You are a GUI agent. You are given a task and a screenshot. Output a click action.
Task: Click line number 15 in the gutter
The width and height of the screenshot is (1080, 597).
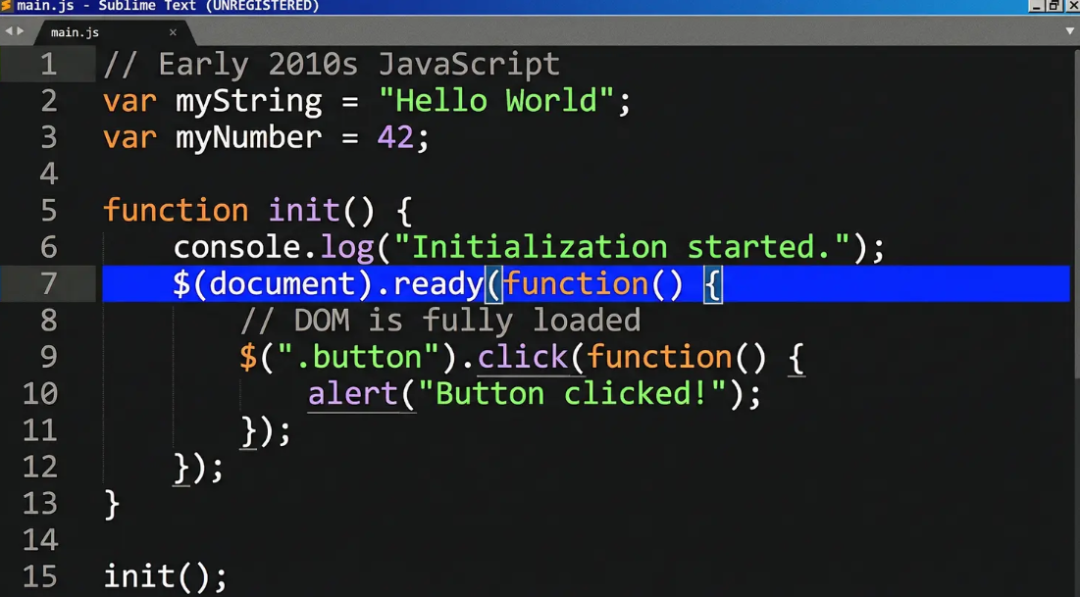pos(40,576)
